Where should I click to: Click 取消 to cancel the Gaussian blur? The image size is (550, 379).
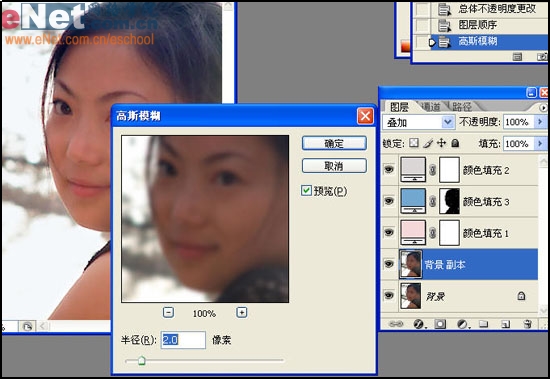click(x=334, y=166)
